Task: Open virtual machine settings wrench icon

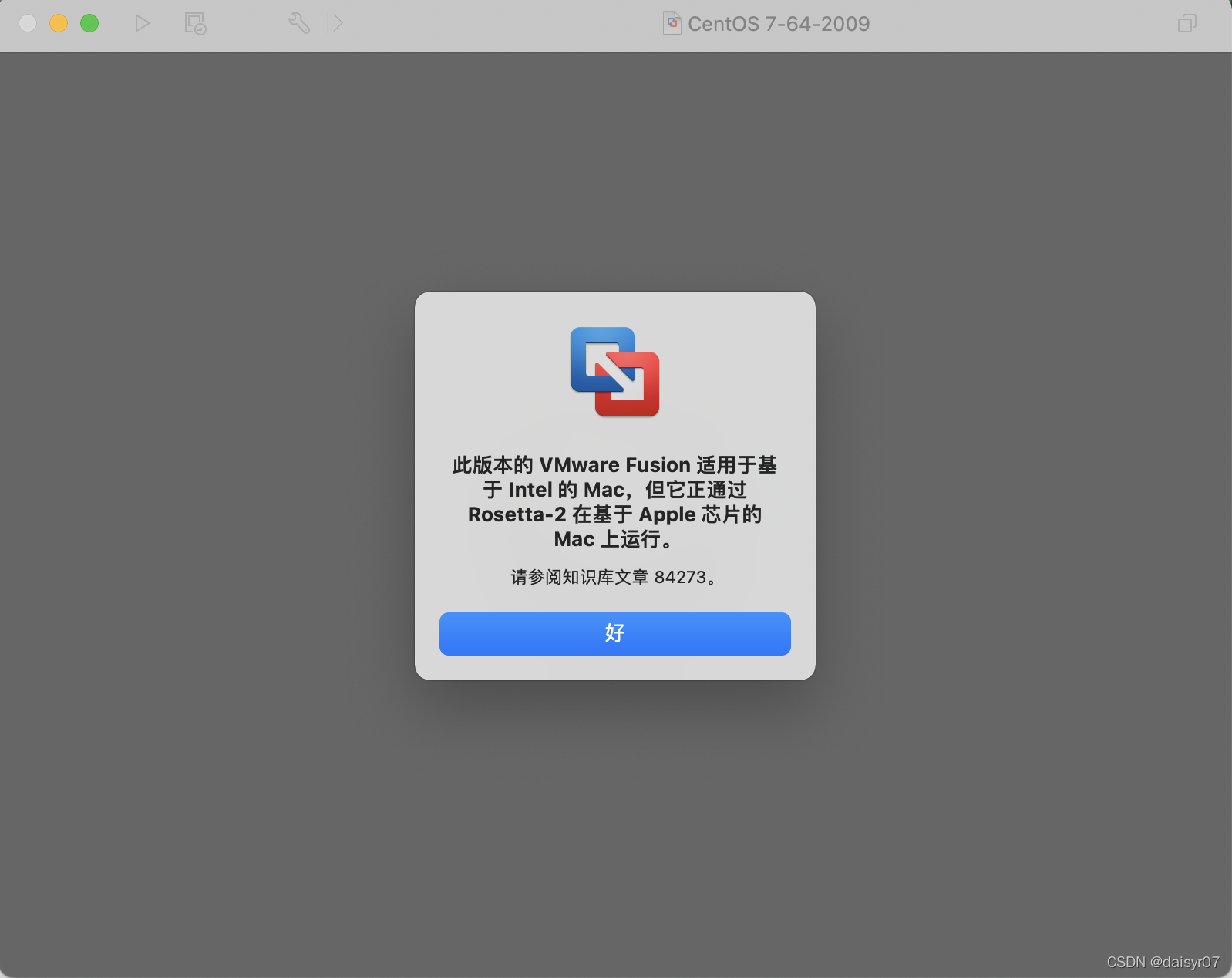Action: coord(299,23)
